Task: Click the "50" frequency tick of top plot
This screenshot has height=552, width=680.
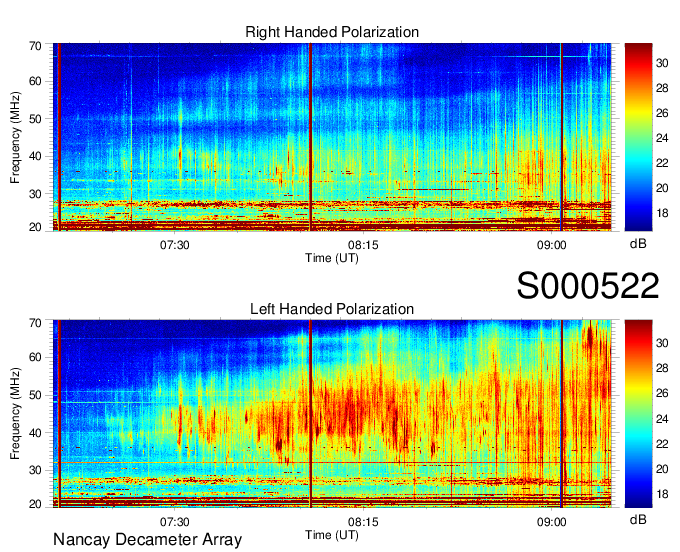Action: tap(35, 119)
